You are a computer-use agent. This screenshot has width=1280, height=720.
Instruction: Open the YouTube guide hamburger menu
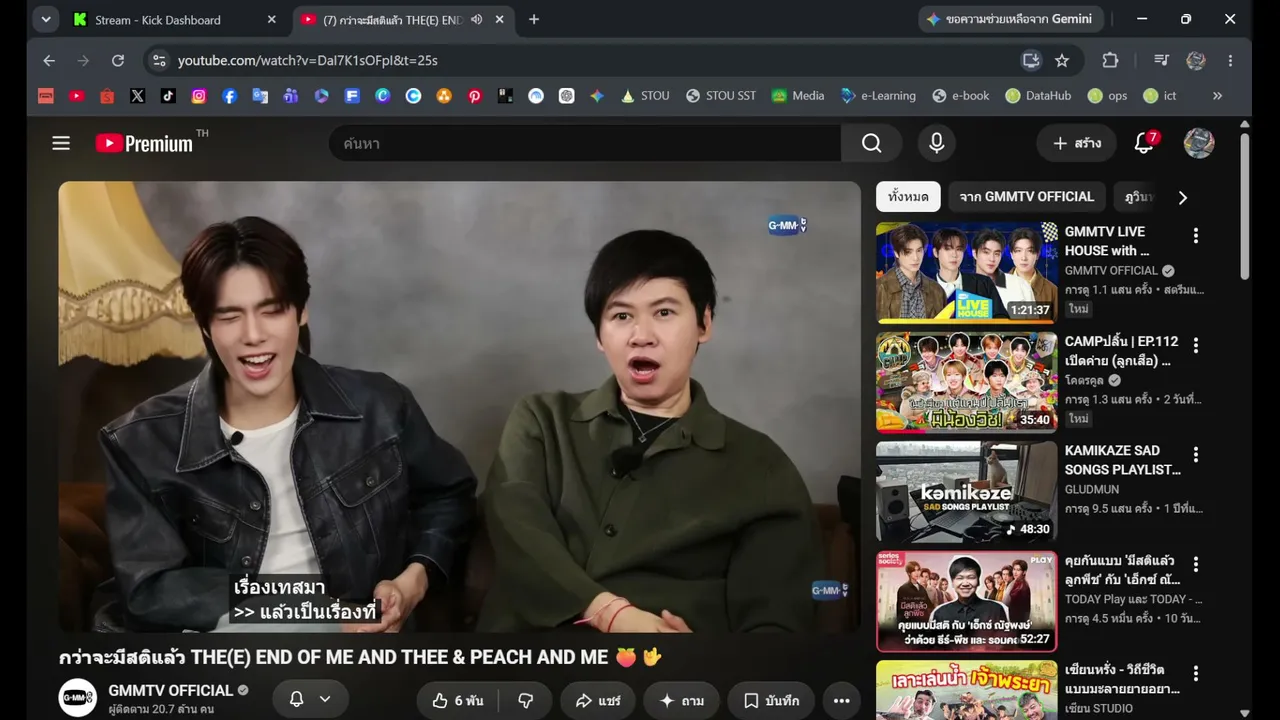click(x=61, y=143)
